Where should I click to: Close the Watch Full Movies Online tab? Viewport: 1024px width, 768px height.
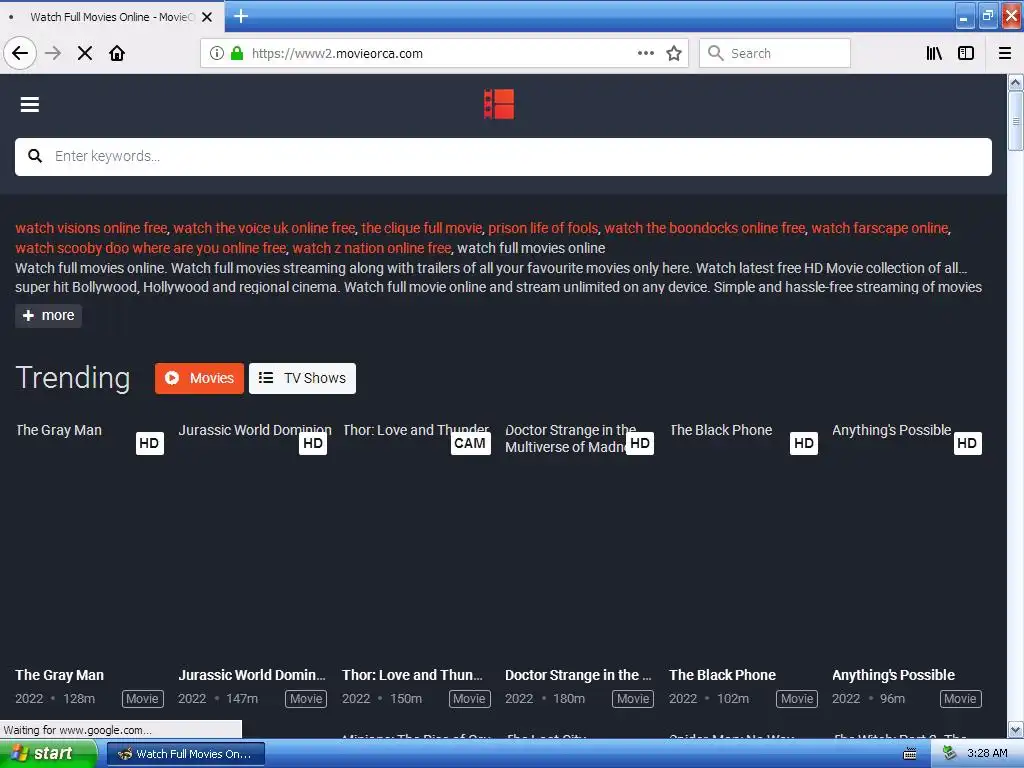click(x=207, y=17)
